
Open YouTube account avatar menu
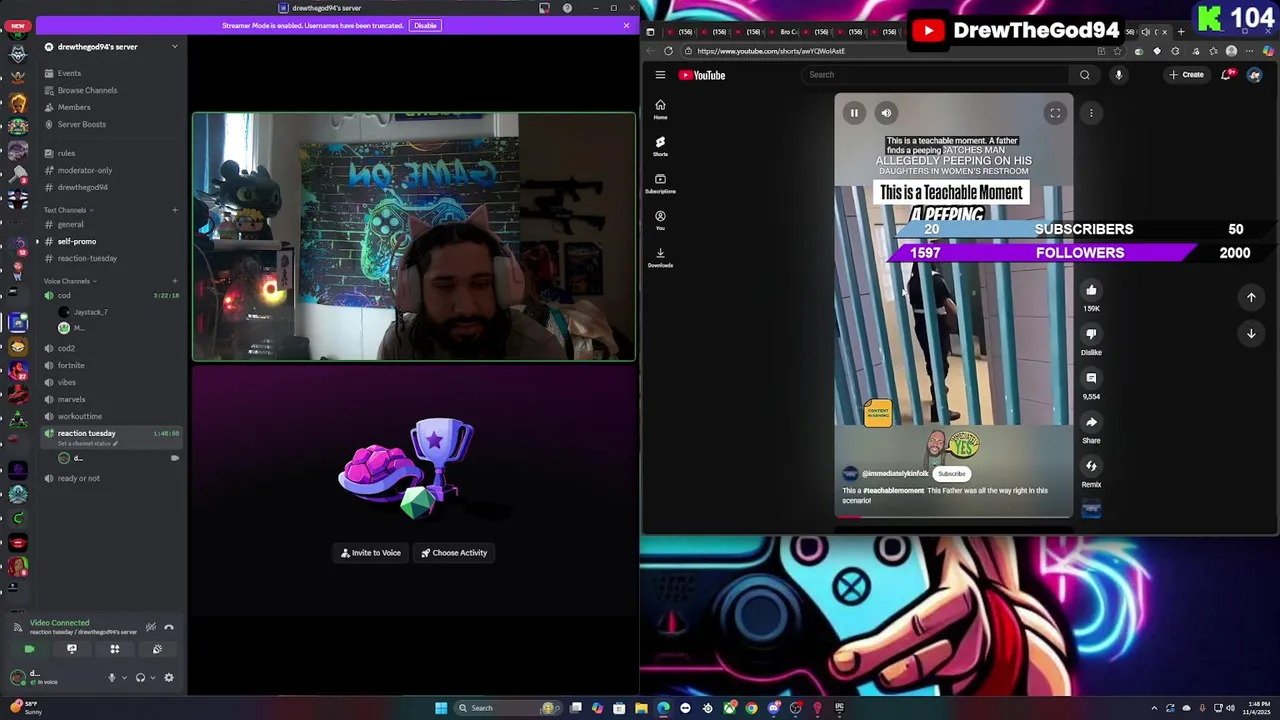point(1254,75)
